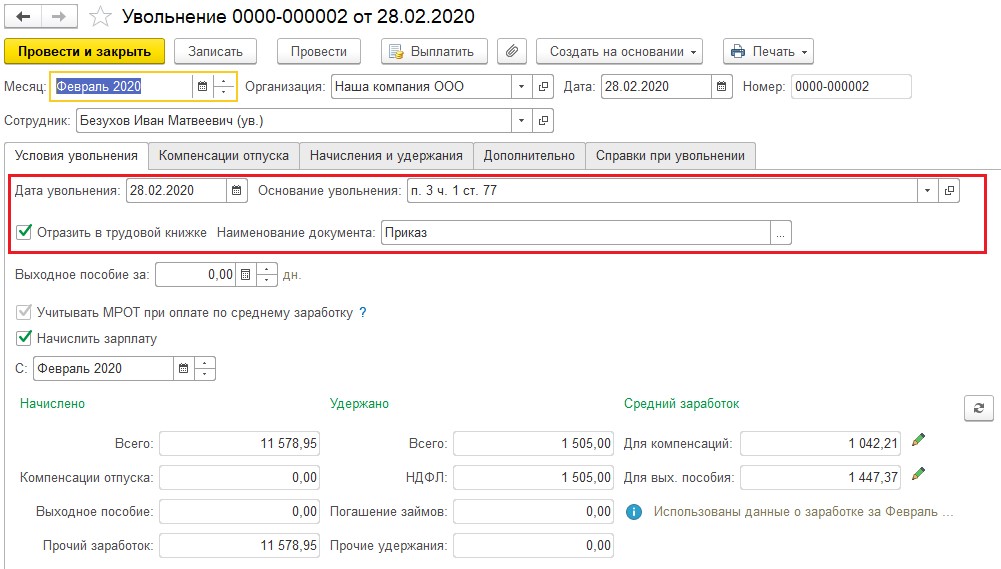1001x569 pixels.
Task: Click the paperclip attachments button
Action: (x=512, y=51)
